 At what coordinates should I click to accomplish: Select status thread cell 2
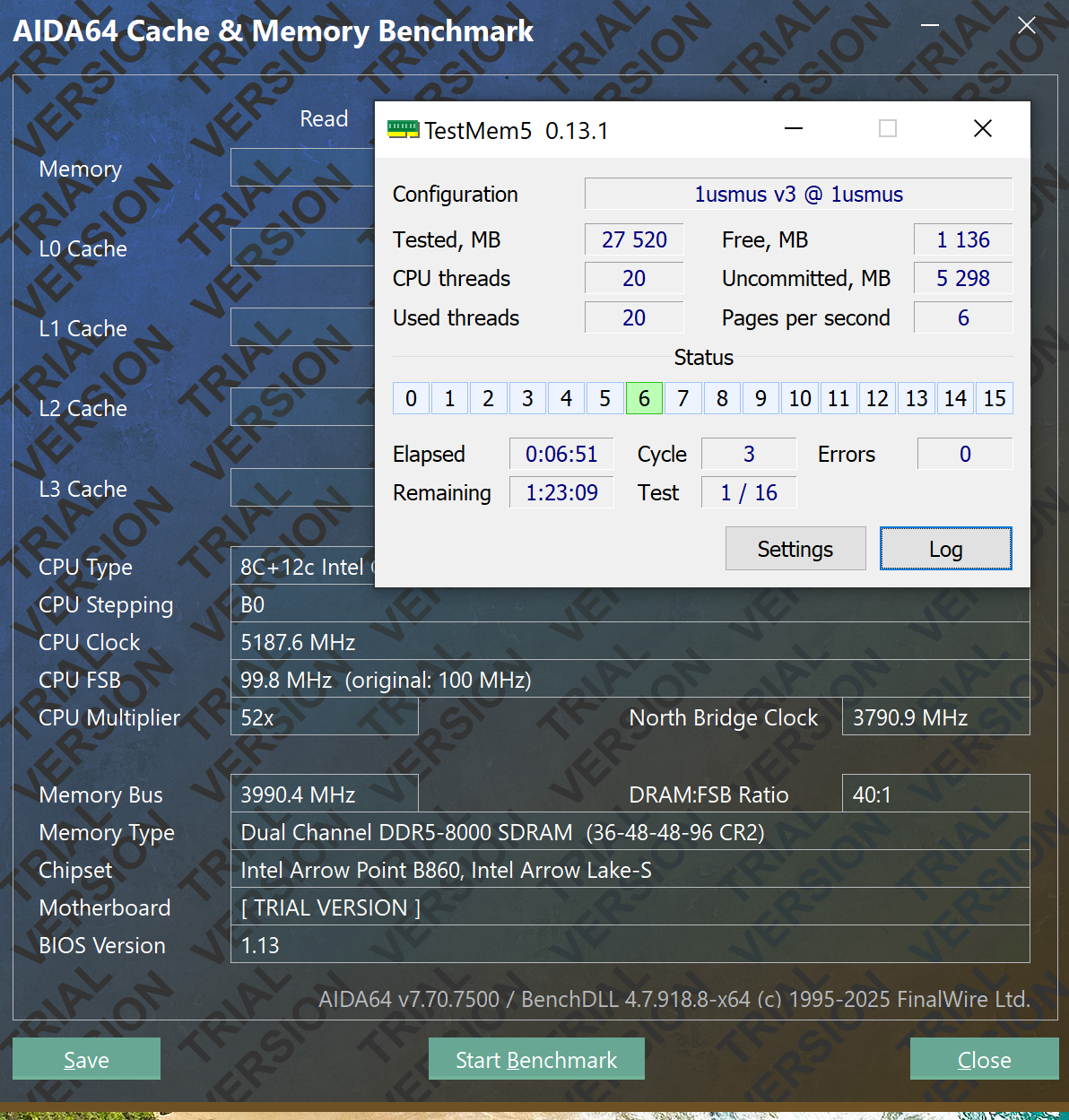tap(489, 398)
